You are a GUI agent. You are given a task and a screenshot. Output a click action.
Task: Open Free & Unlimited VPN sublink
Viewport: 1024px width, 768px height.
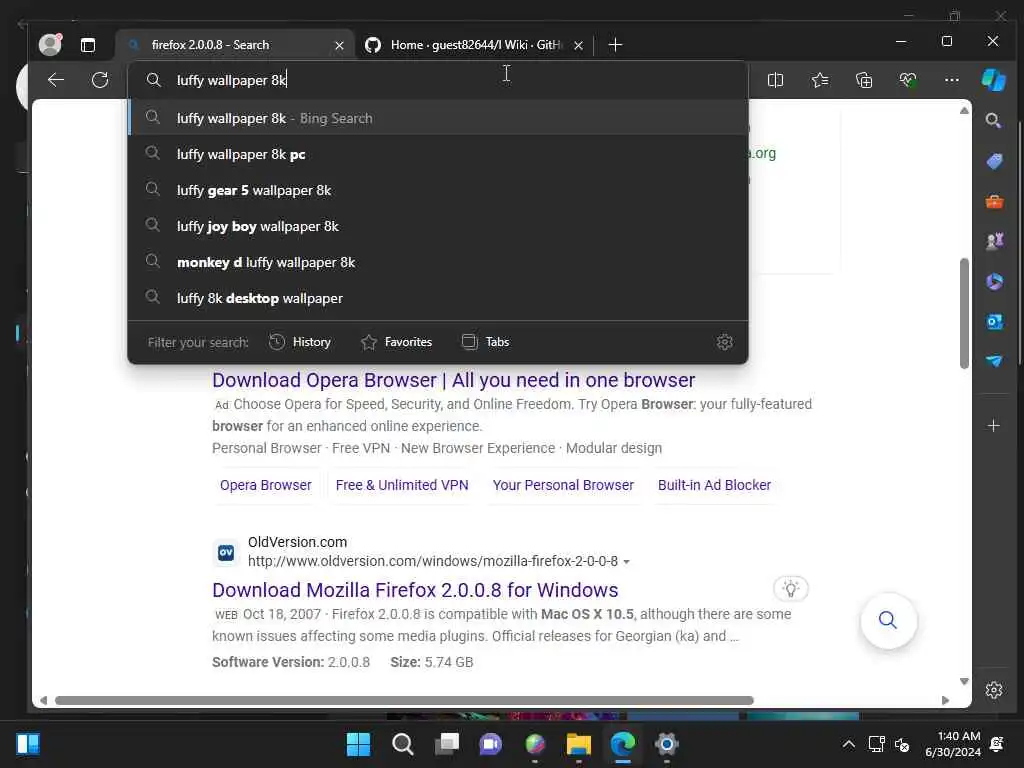pos(402,485)
